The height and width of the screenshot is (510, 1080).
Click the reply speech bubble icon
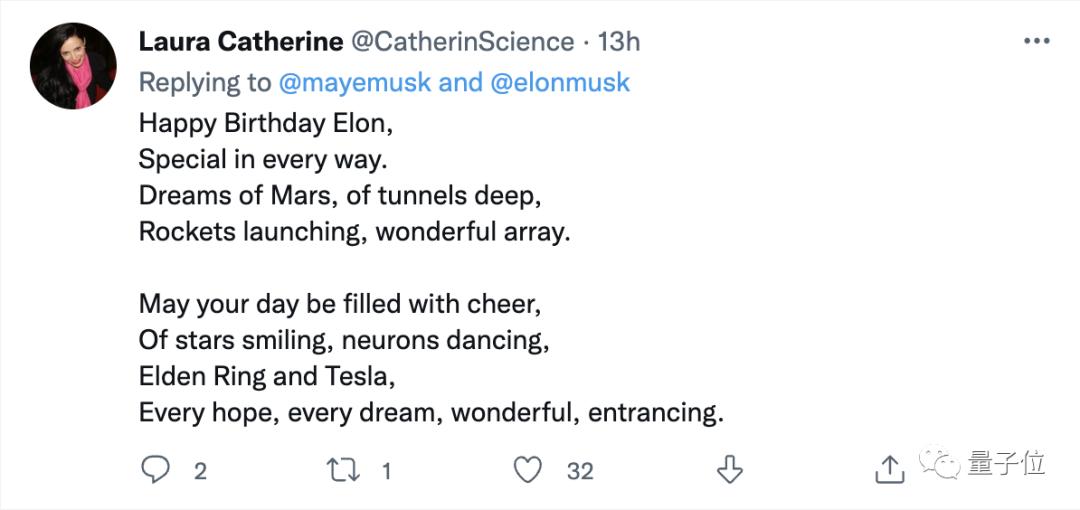pos(155,469)
